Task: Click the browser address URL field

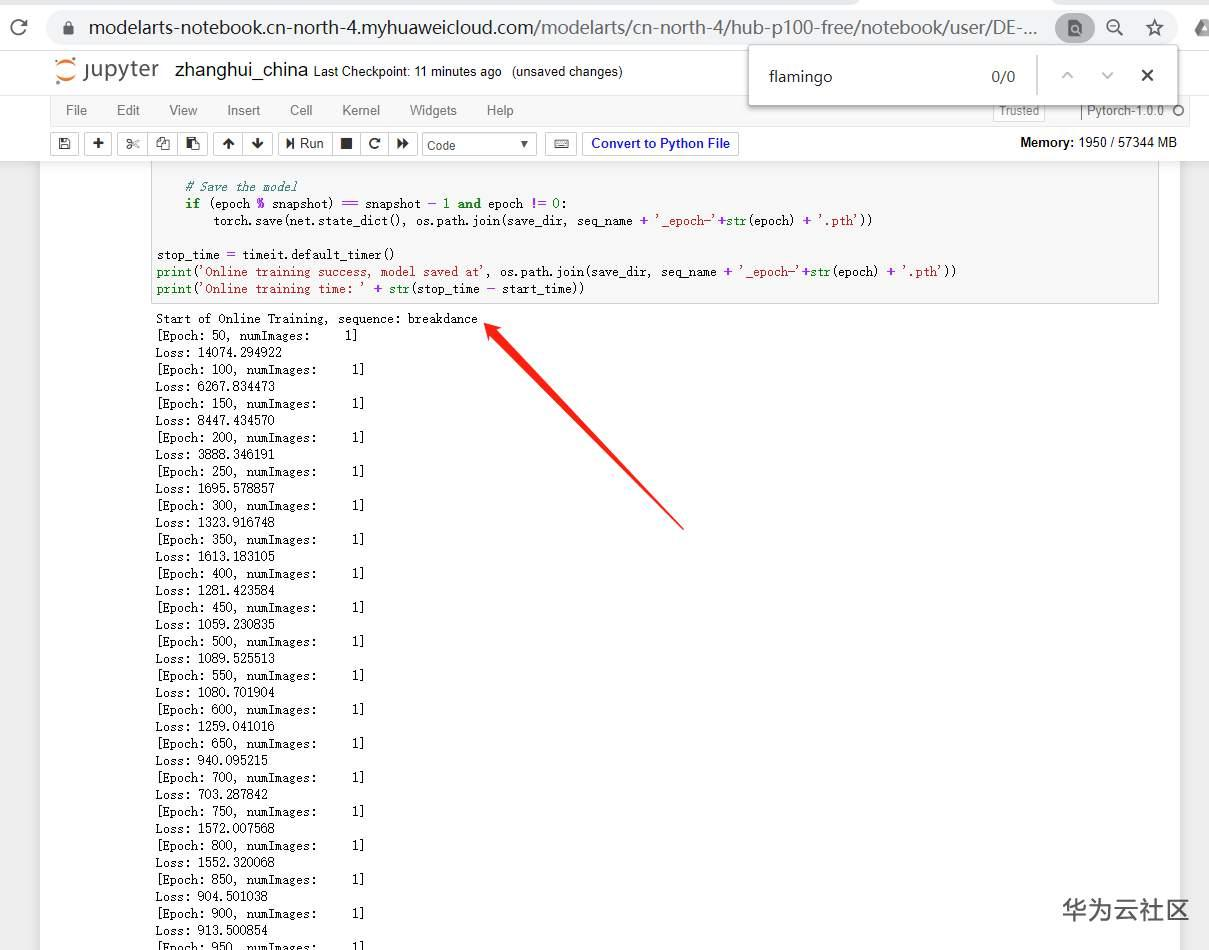Action: [x=563, y=28]
